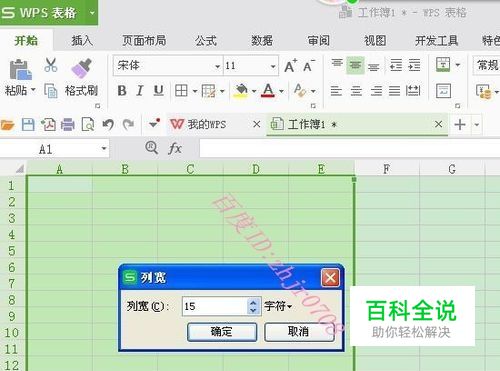Click the open folder icon
Image resolution: width=500 pixels, height=371 pixels.
click(x=8, y=125)
